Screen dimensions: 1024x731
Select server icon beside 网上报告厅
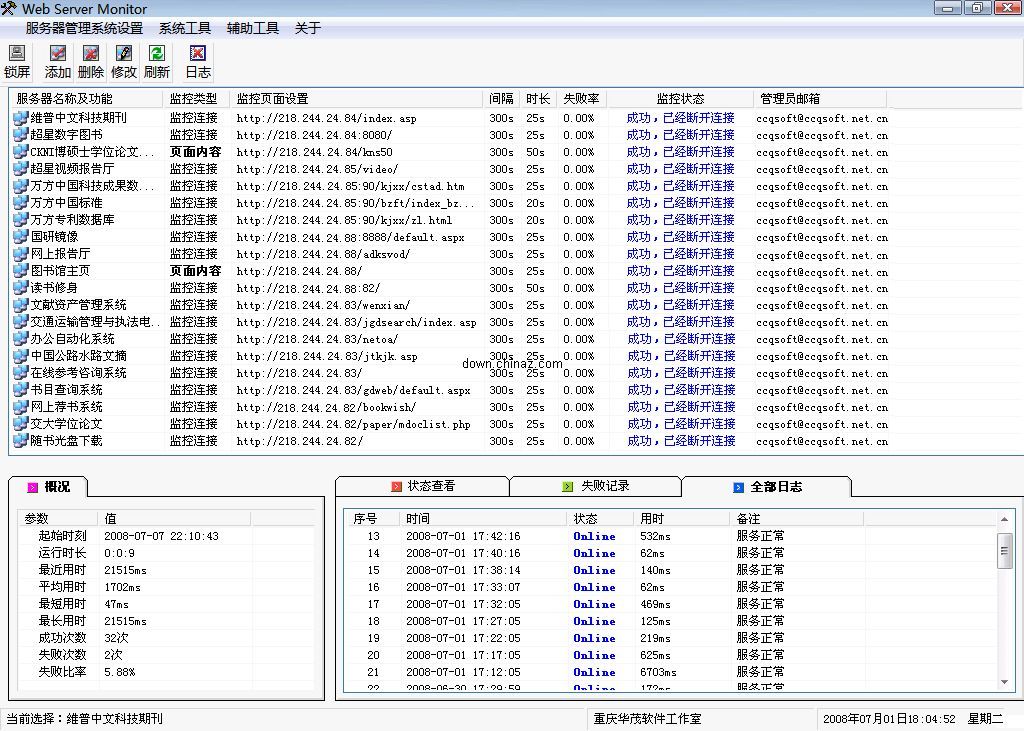click(x=20, y=253)
